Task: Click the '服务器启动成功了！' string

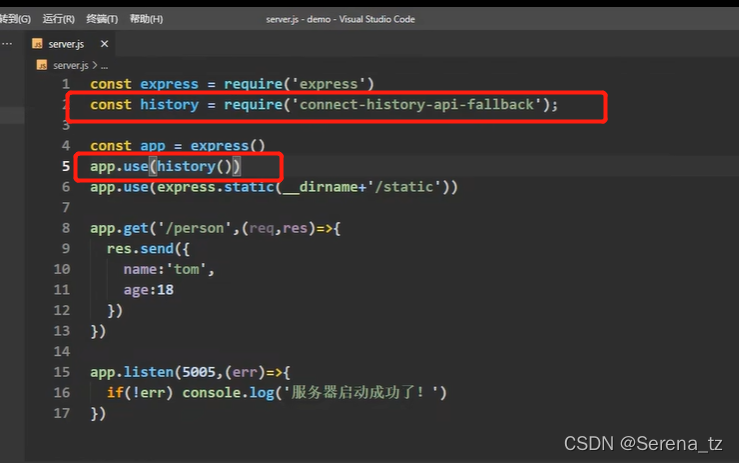Action: pos(362,392)
